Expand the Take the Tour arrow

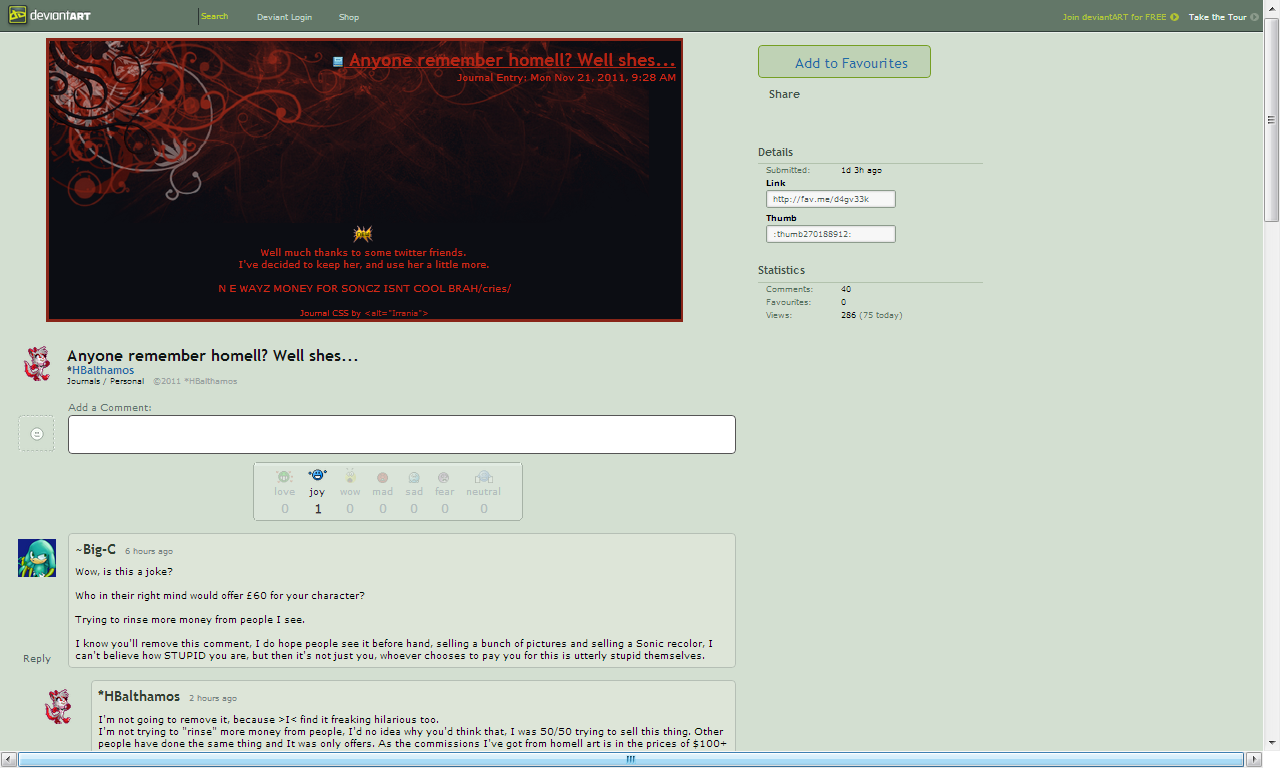[x=1254, y=17]
